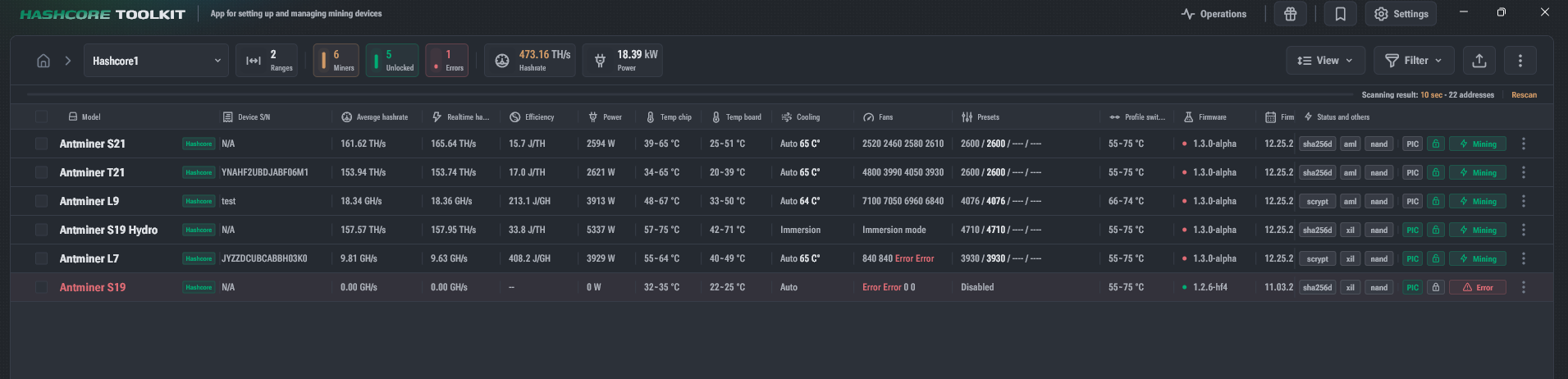Click the Hashcore badge on Antminer S19
The width and height of the screenshot is (1568, 379).
coord(199,287)
